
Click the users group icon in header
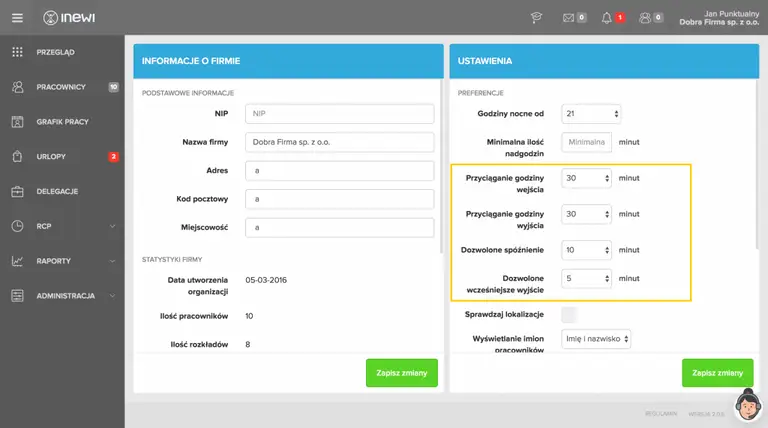point(645,17)
